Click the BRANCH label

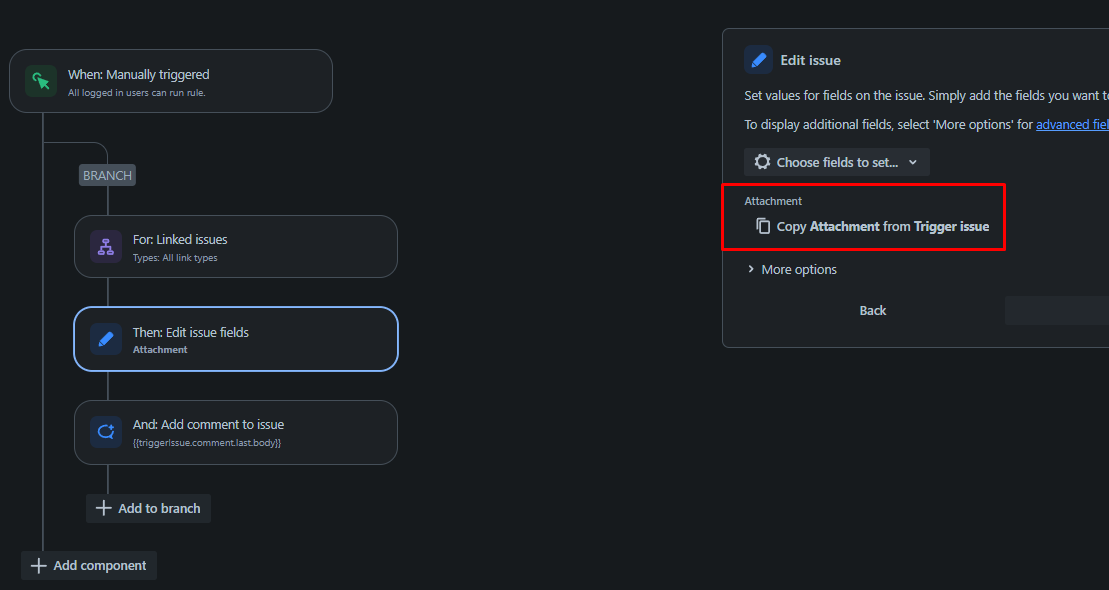point(106,175)
